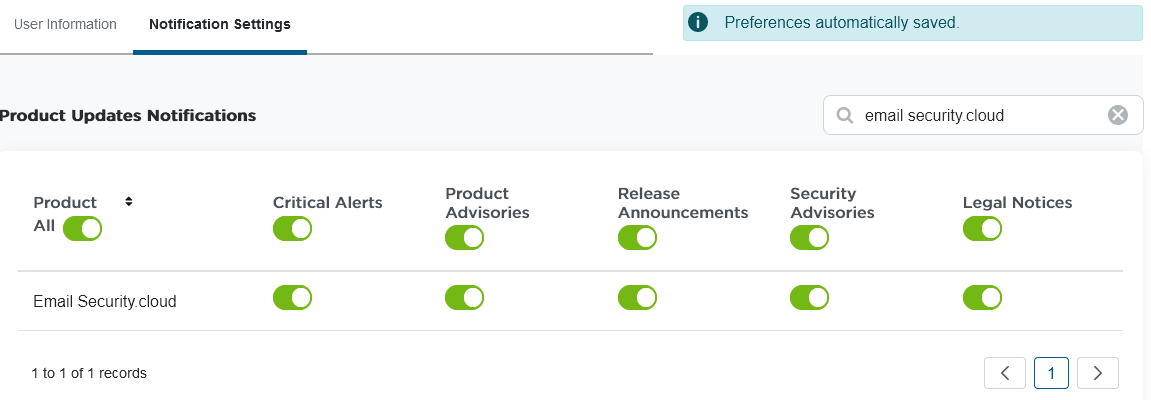1151x400 pixels.
Task: Toggle all Legal Notices header switch
Action: 983,228
